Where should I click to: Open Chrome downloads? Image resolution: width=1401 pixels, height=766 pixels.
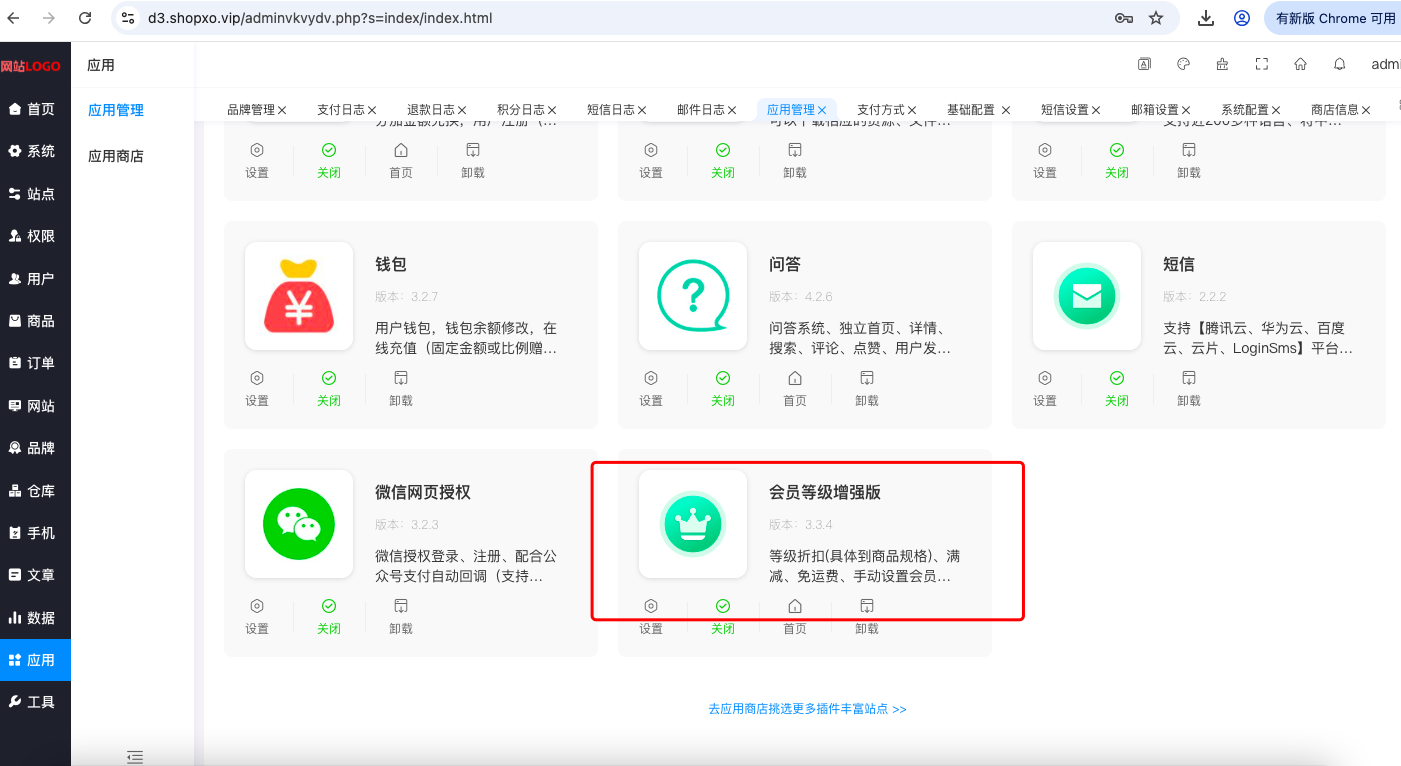point(1206,18)
